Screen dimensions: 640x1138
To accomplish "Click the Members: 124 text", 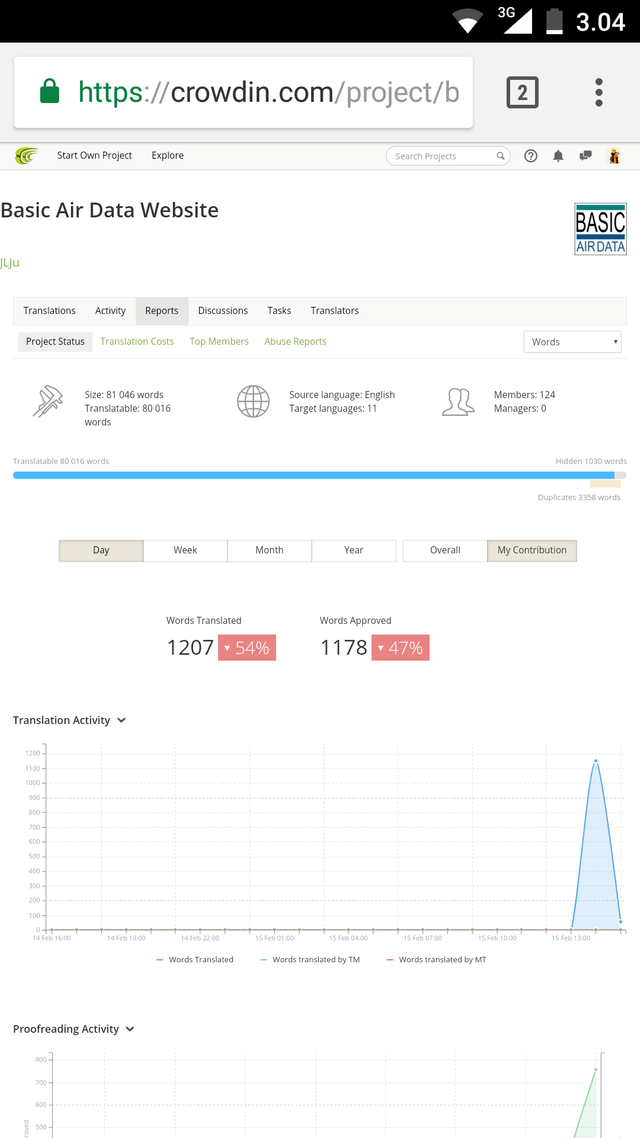I will coord(525,395).
